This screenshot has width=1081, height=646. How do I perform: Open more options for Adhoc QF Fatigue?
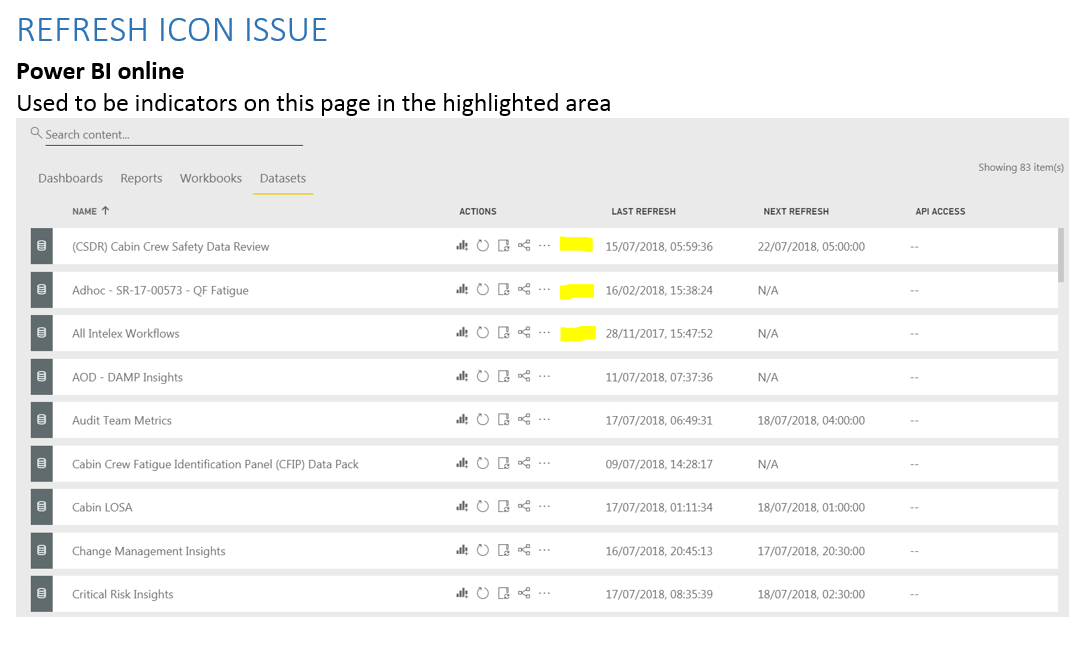(545, 290)
